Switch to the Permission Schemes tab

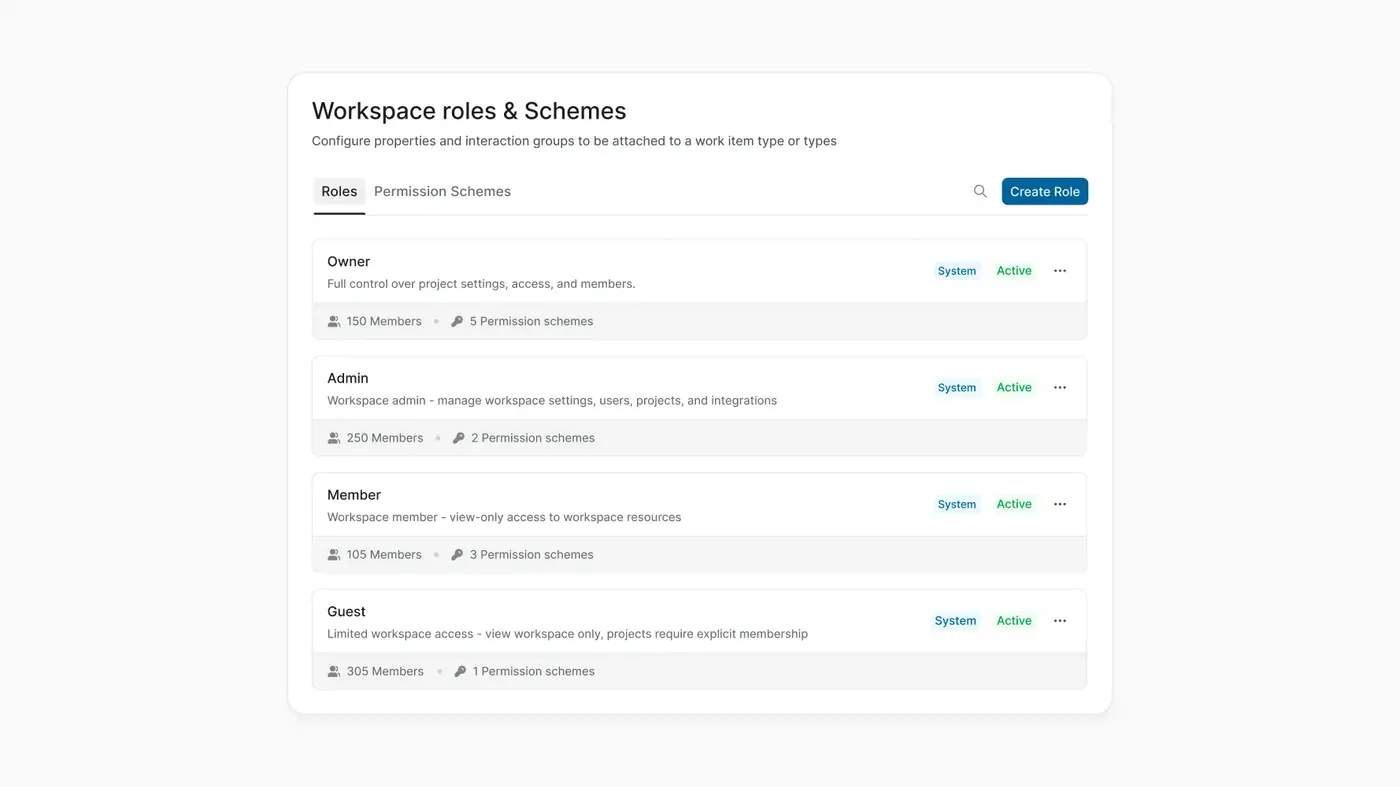pos(442,191)
